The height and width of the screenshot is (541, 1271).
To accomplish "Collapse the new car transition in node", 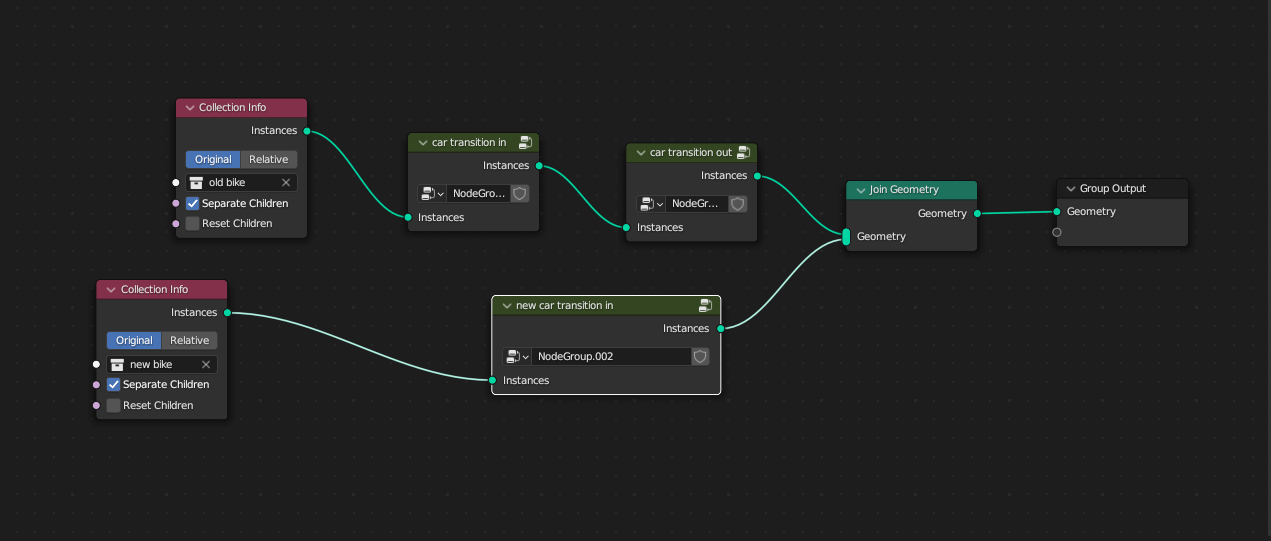I will (506, 306).
